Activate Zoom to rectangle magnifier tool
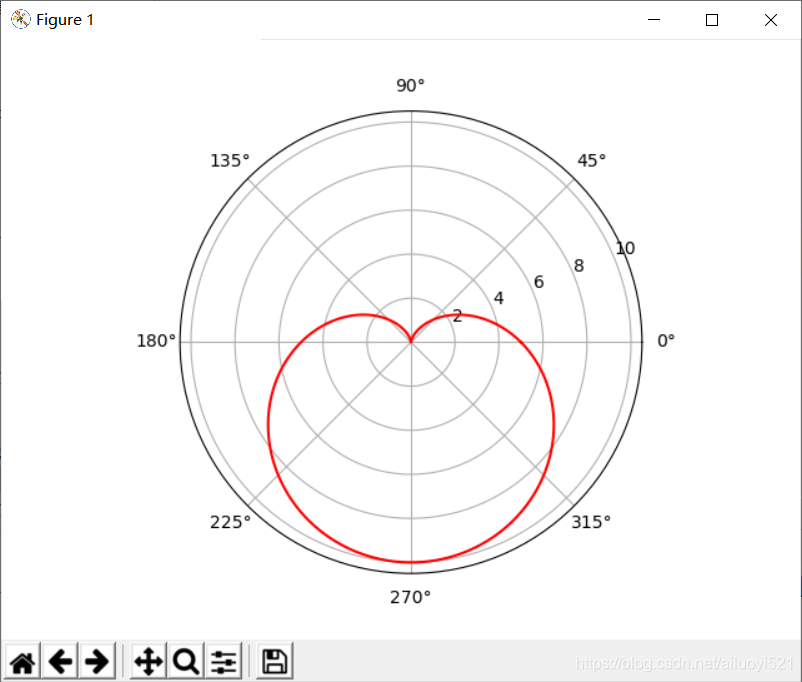The image size is (802, 682). coord(186,662)
